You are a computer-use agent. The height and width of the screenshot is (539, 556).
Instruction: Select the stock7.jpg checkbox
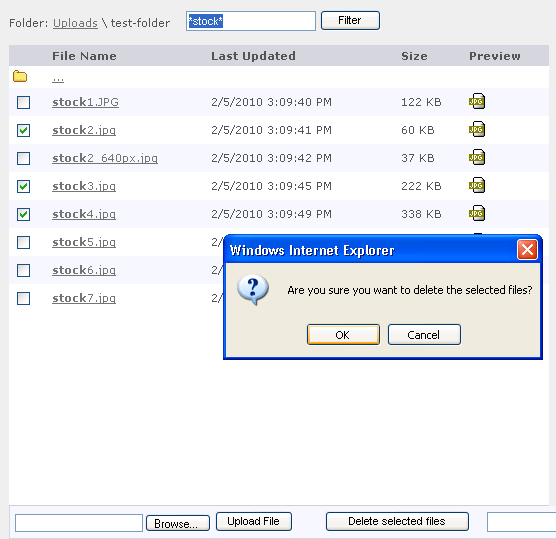point(23,299)
